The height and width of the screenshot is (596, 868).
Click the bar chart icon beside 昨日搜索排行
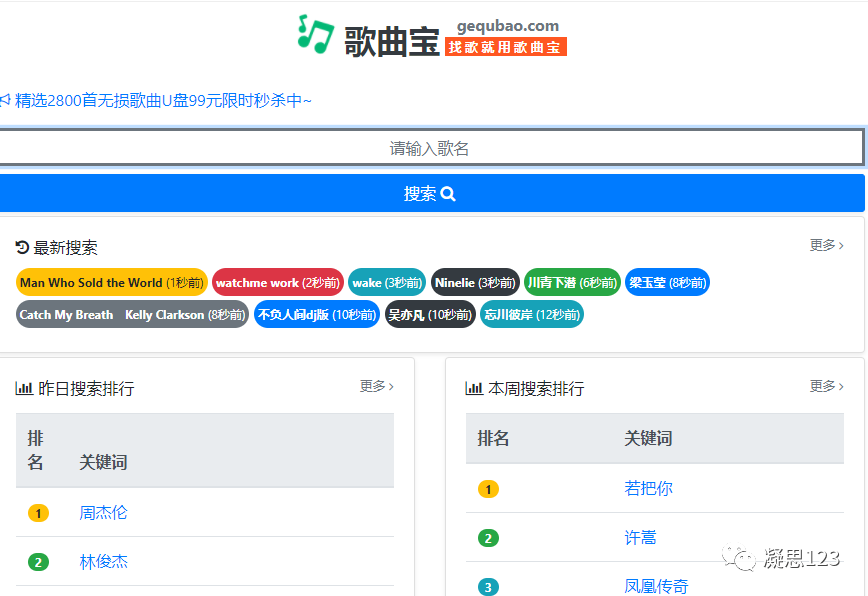(x=25, y=388)
